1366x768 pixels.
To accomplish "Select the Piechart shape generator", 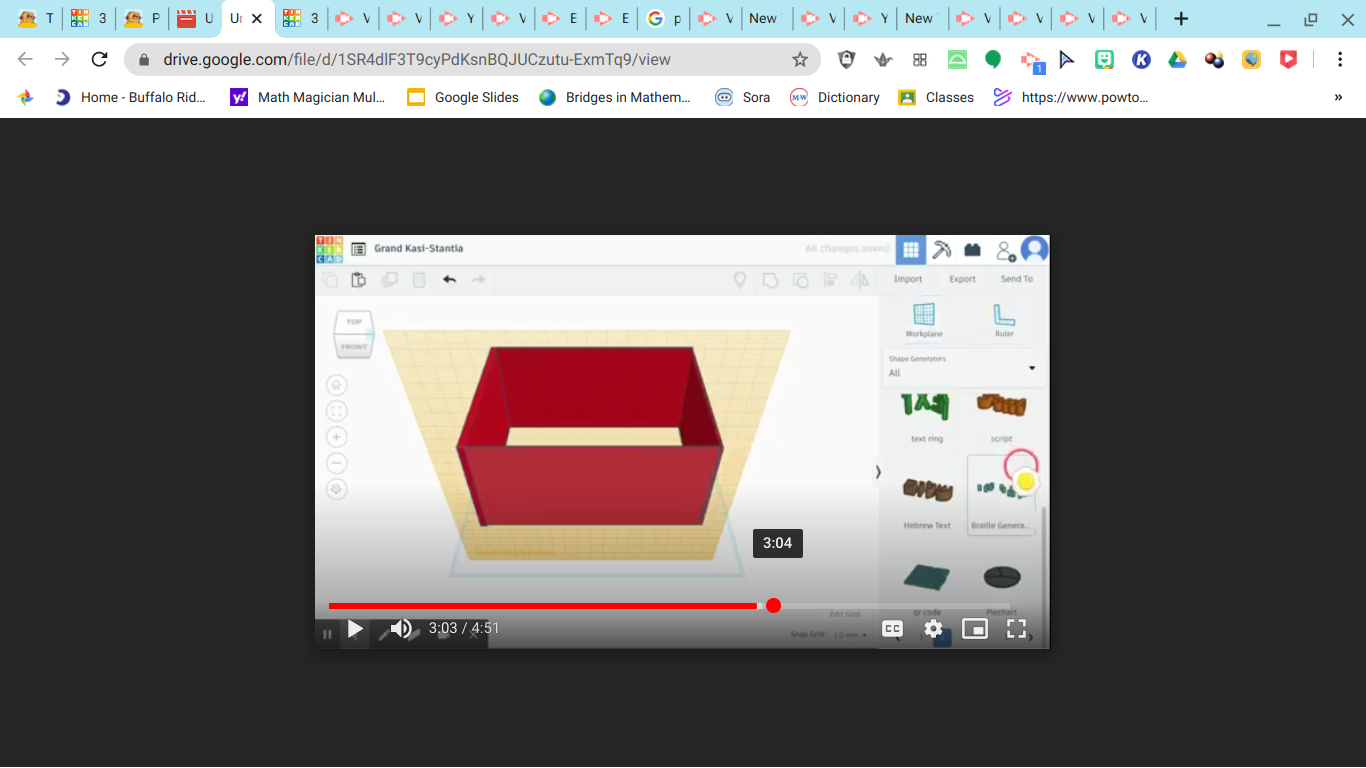I will pos(1001,588).
